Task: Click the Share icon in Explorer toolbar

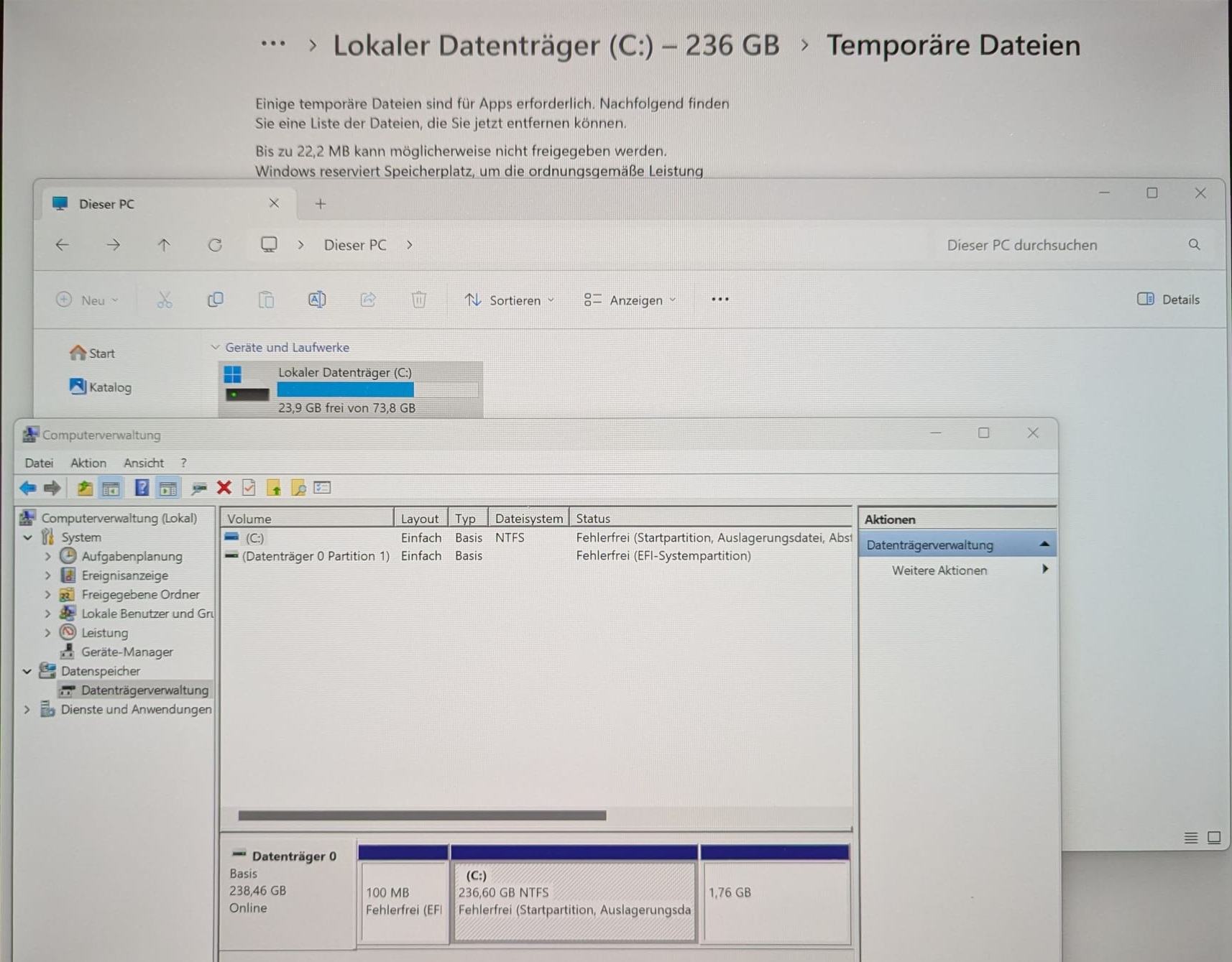Action: pyautogui.click(x=368, y=300)
